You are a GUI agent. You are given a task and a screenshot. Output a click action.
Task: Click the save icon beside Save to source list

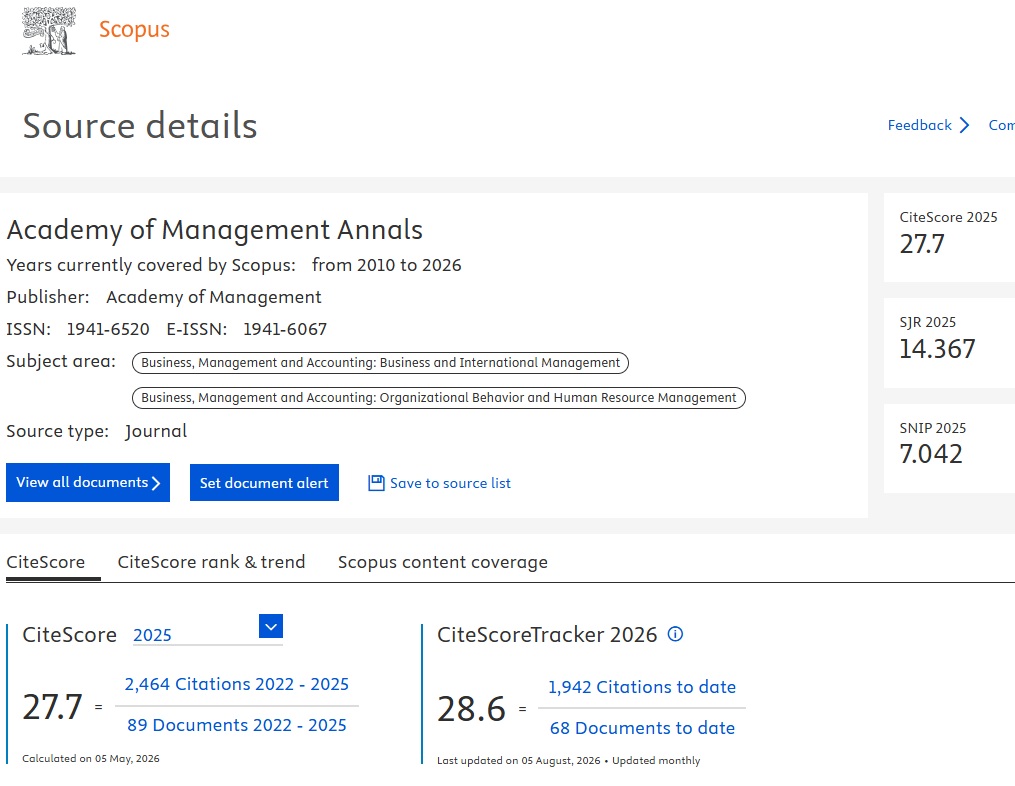tap(376, 483)
